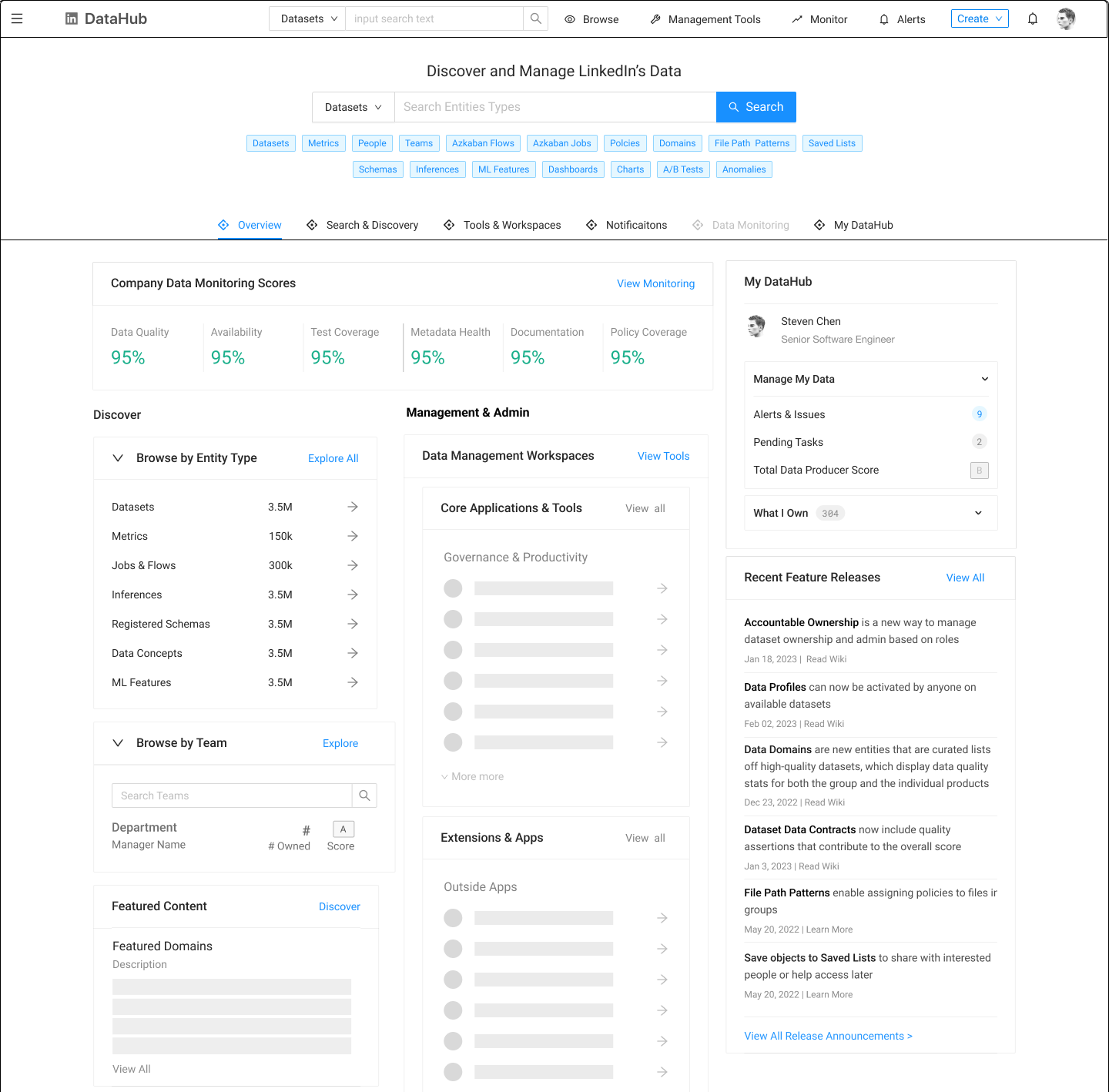The image size is (1109, 1092).
Task: Open View All Release Announcements link
Action: pyautogui.click(x=828, y=1036)
